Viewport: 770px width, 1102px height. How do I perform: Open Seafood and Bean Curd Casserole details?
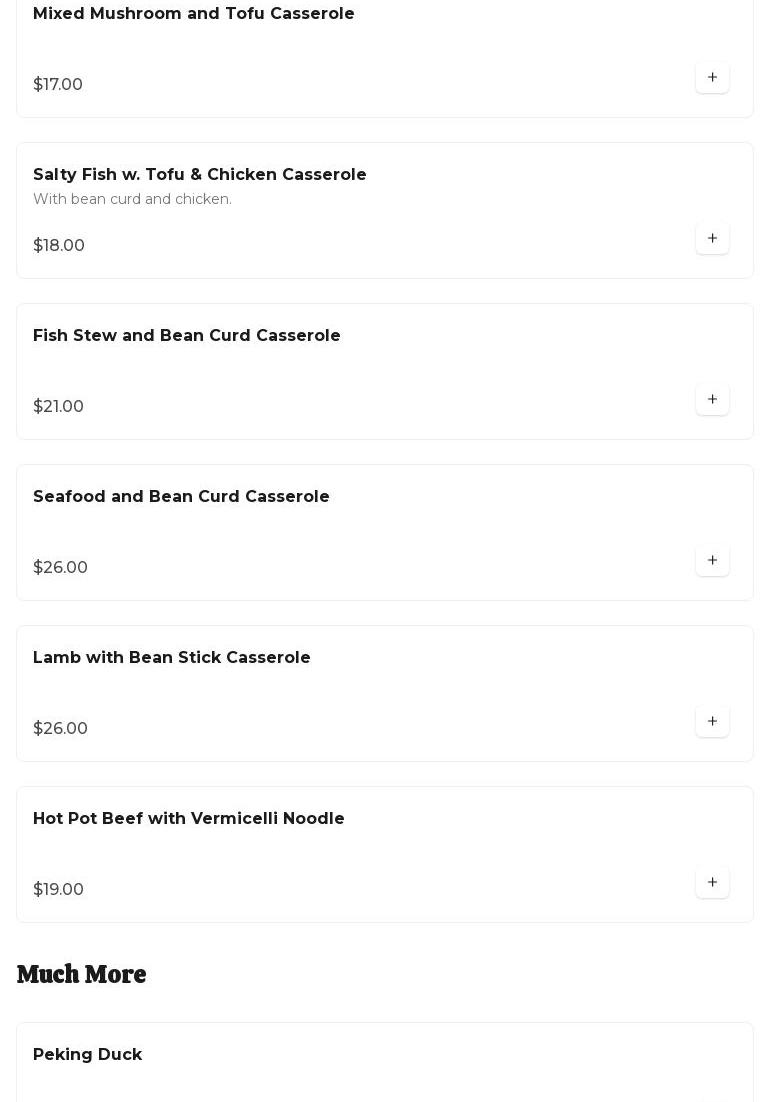(181, 497)
